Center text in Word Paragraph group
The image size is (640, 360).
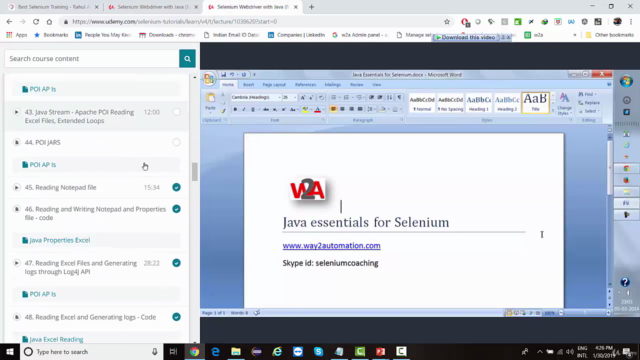[x=342, y=109]
